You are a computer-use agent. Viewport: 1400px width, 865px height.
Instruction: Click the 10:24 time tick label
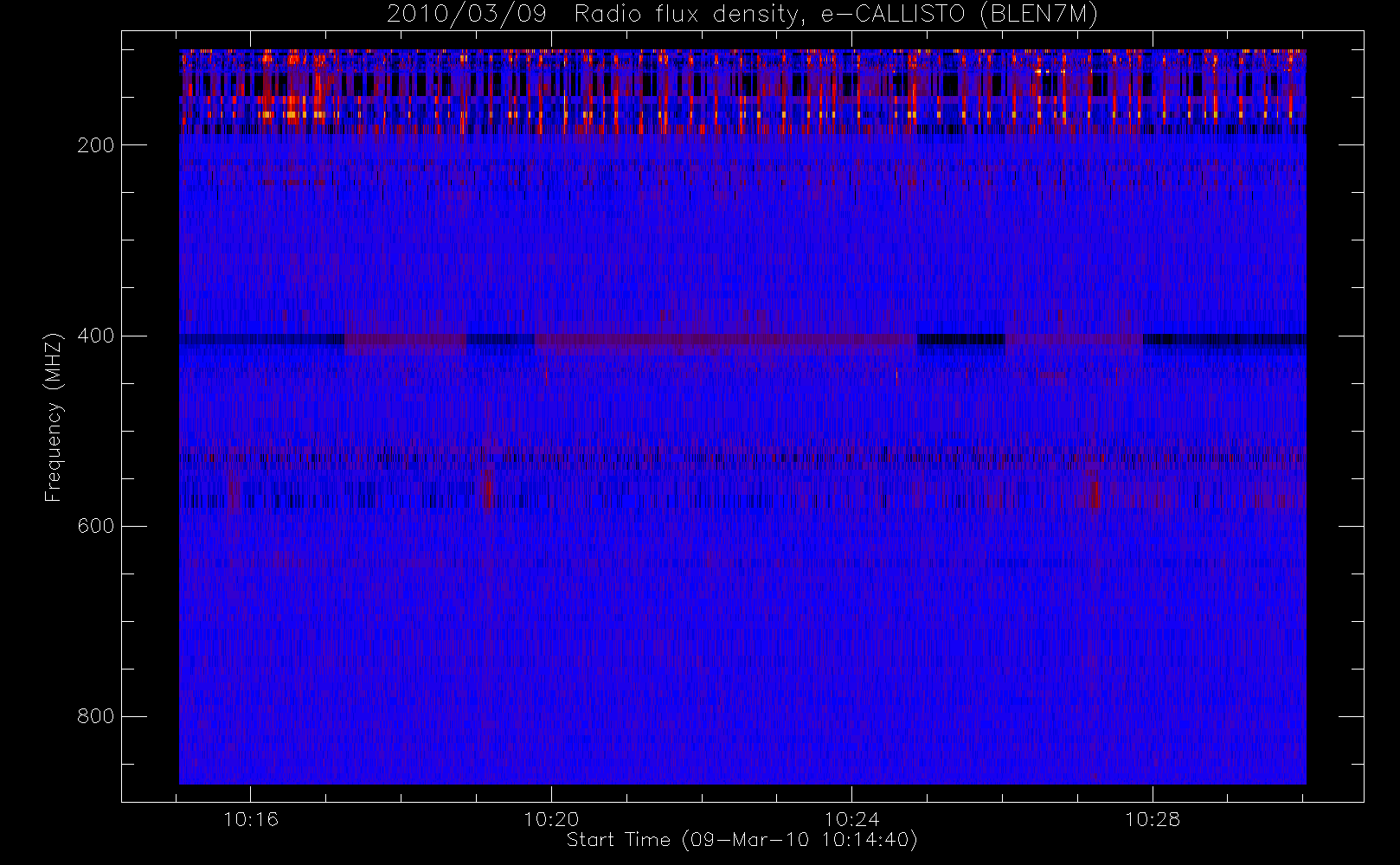(x=851, y=819)
